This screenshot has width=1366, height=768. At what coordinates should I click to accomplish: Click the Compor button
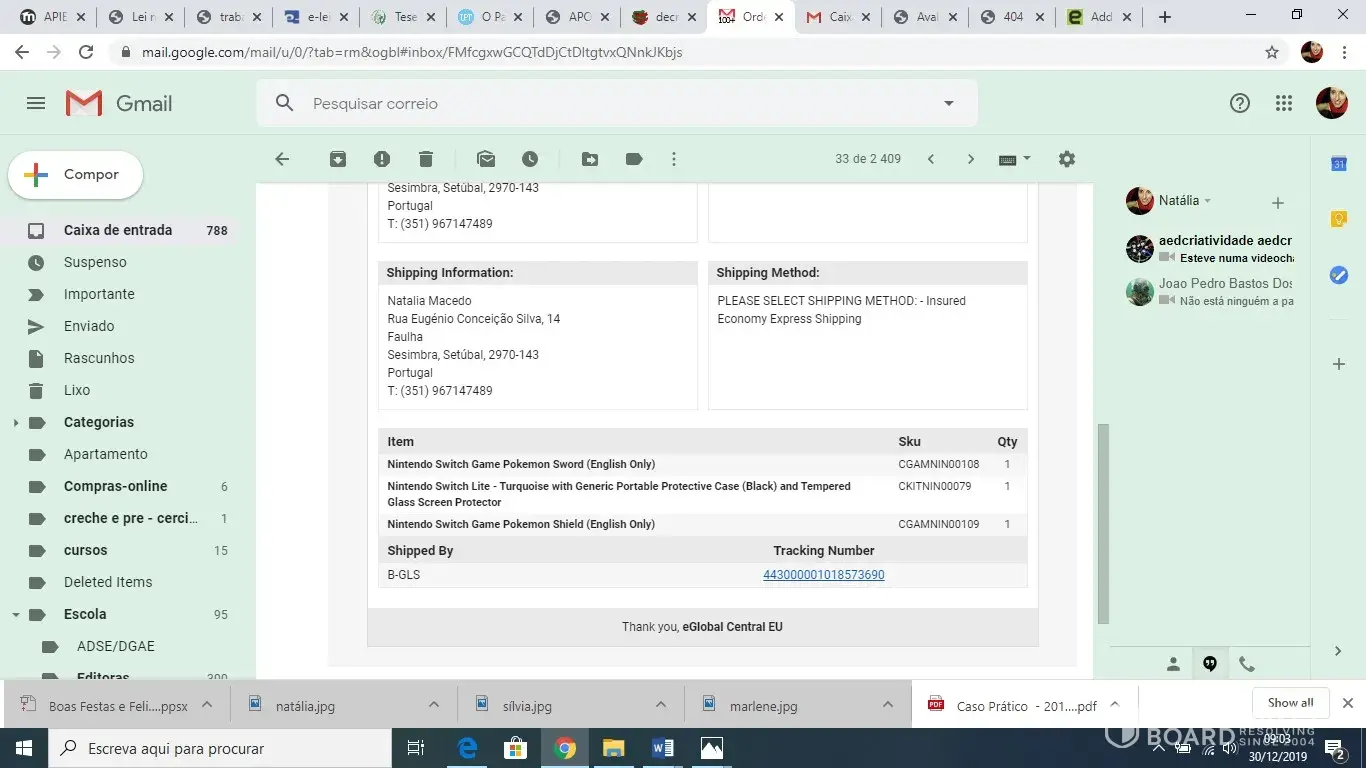click(x=76, y=175)
